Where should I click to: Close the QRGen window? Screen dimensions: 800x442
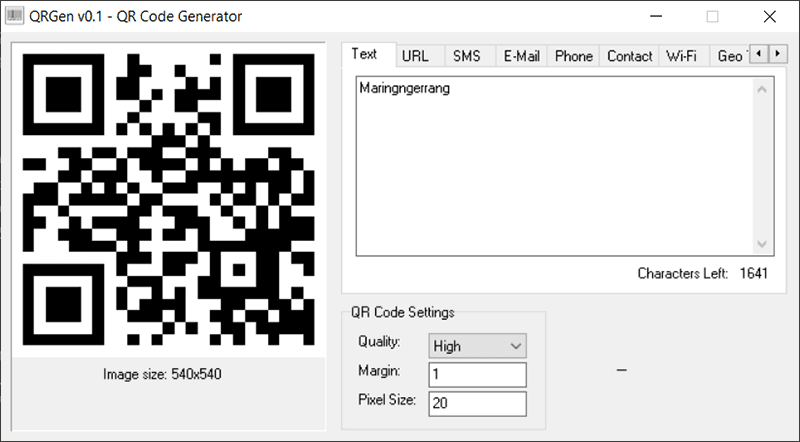769,16
